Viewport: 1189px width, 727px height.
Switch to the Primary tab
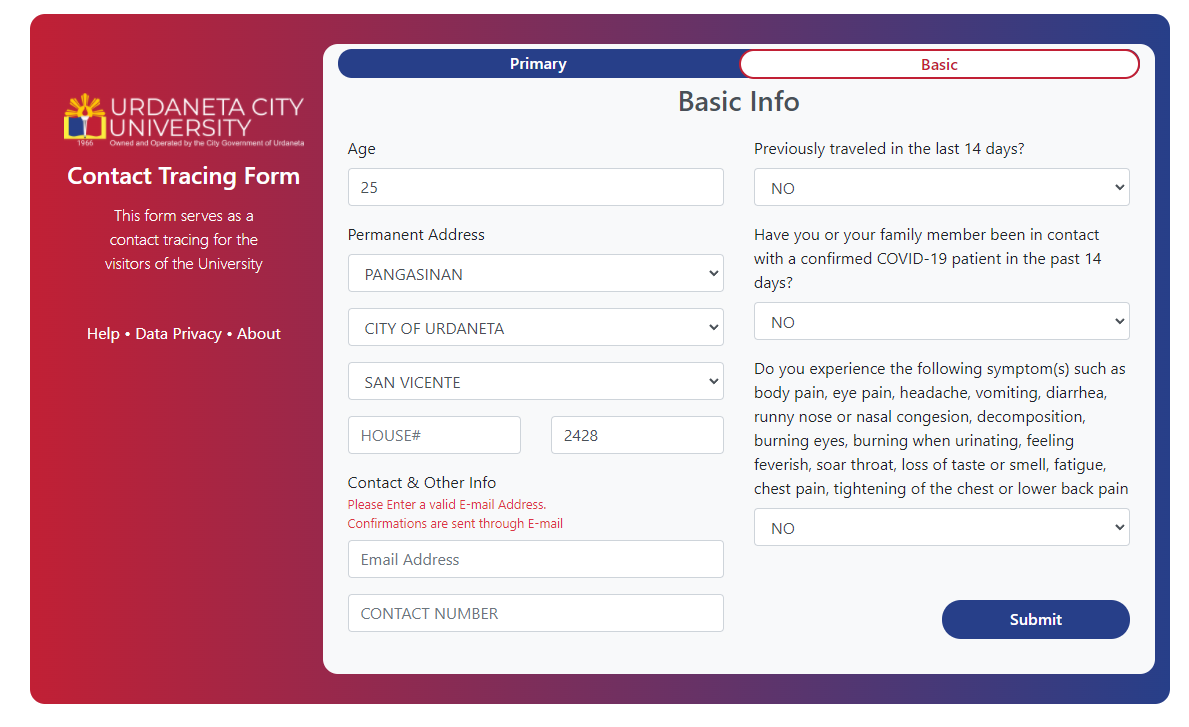(x=538, y=64)
